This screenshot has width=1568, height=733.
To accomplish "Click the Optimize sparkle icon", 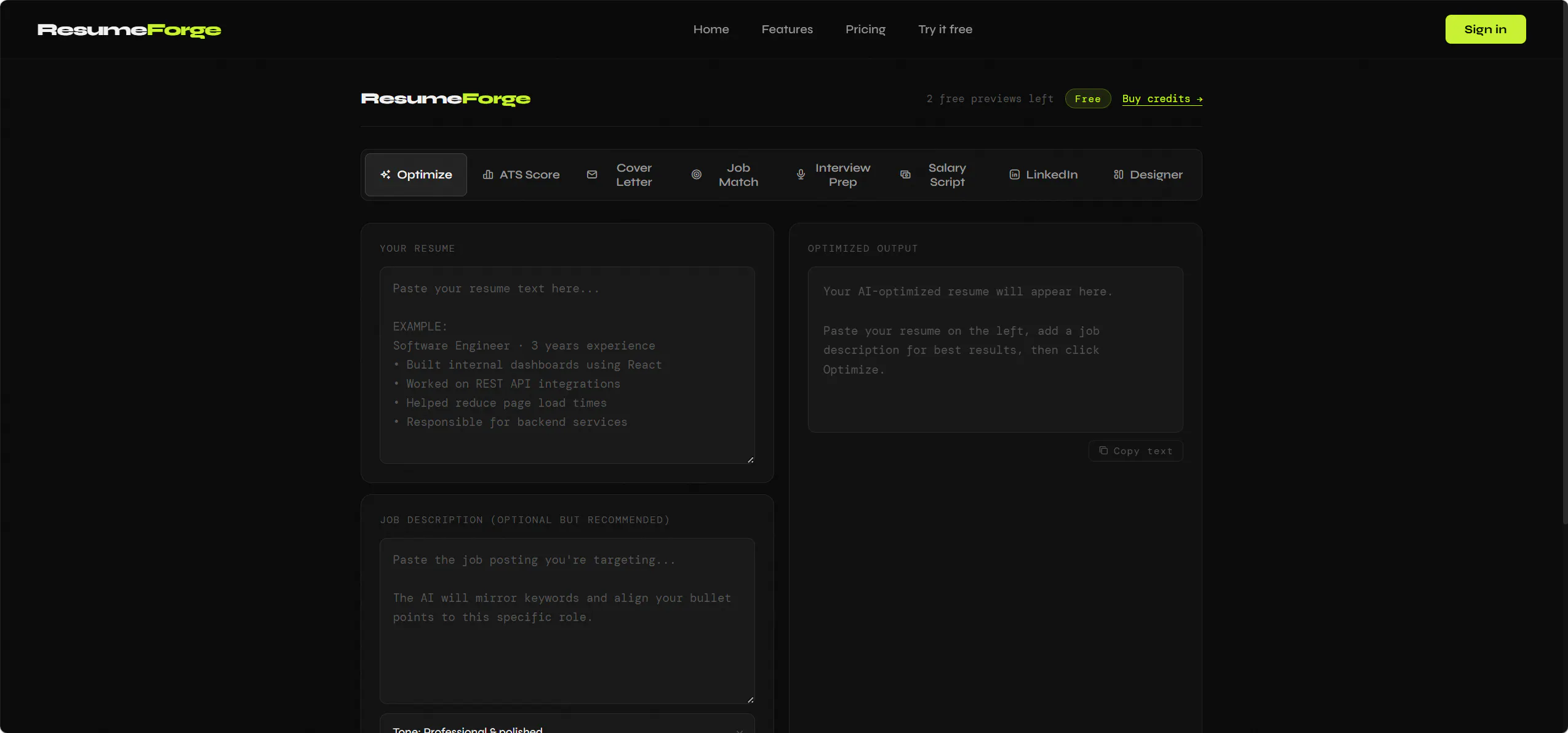I will [x=385, y=175].
